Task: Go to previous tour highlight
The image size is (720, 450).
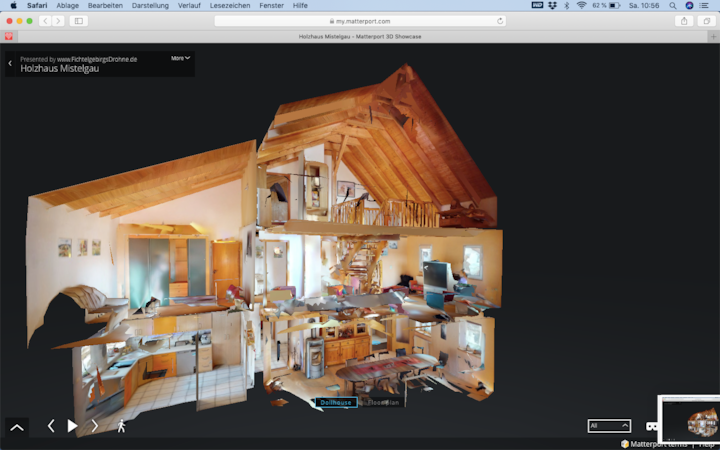Action: tap(51, 426)
